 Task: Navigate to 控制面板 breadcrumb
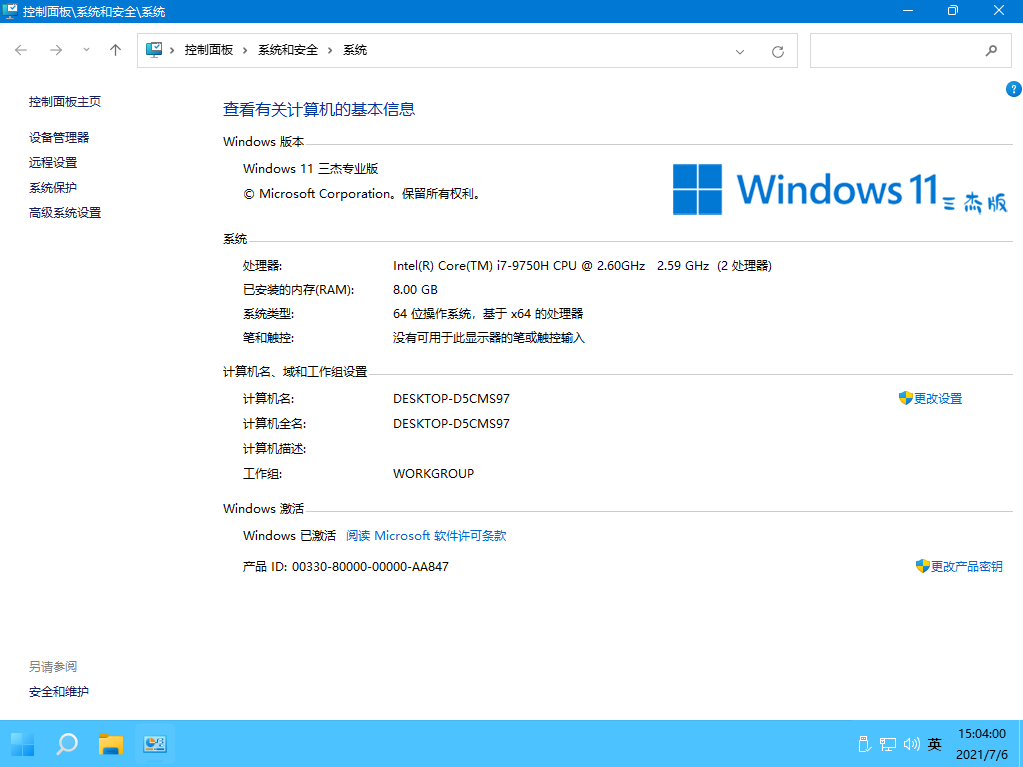209,50
